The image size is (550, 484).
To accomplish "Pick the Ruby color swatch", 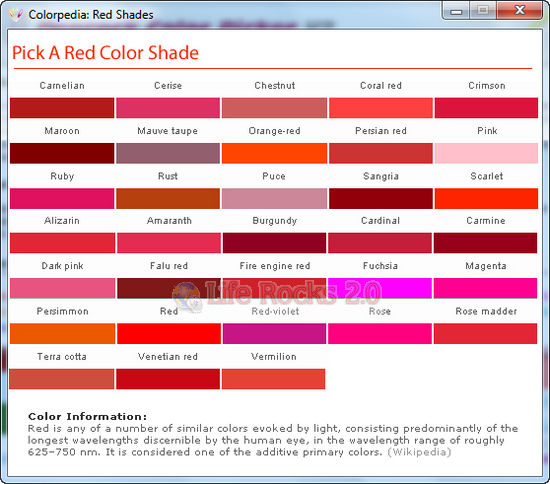I will [62, 199].
